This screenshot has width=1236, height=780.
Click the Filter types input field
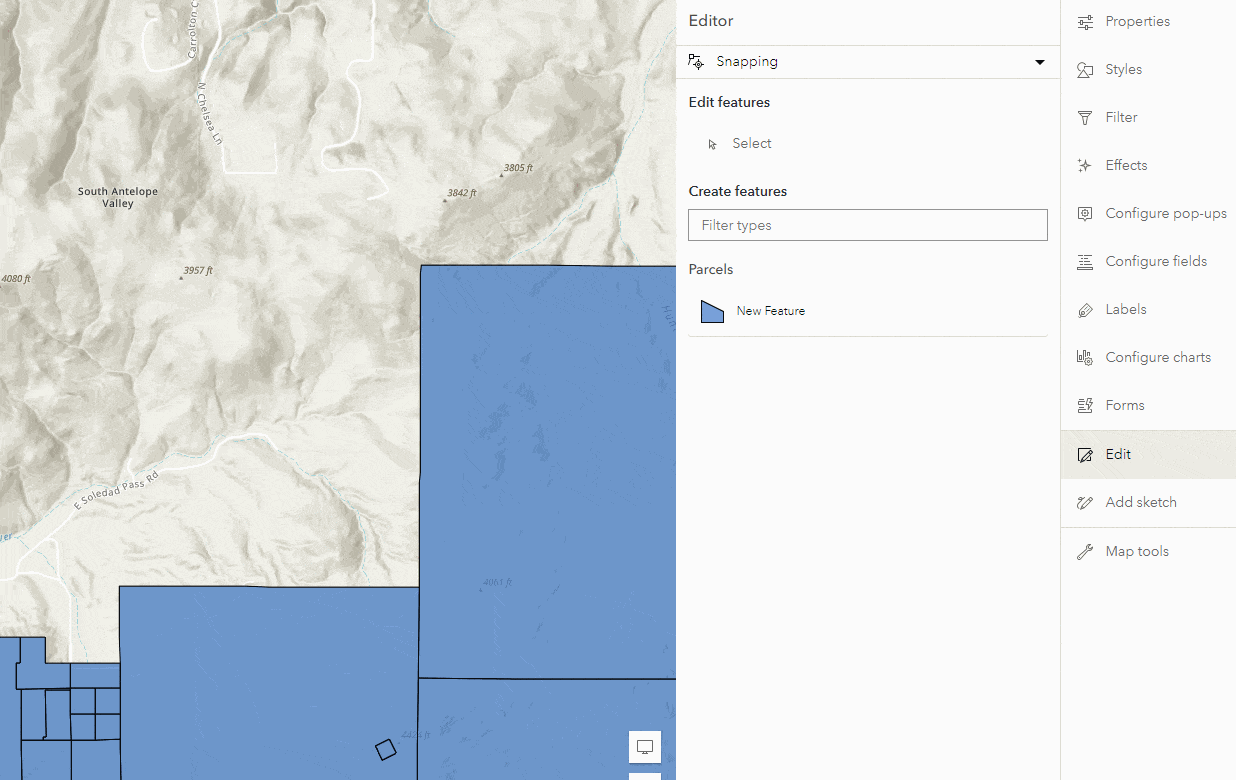click(867, 224)
